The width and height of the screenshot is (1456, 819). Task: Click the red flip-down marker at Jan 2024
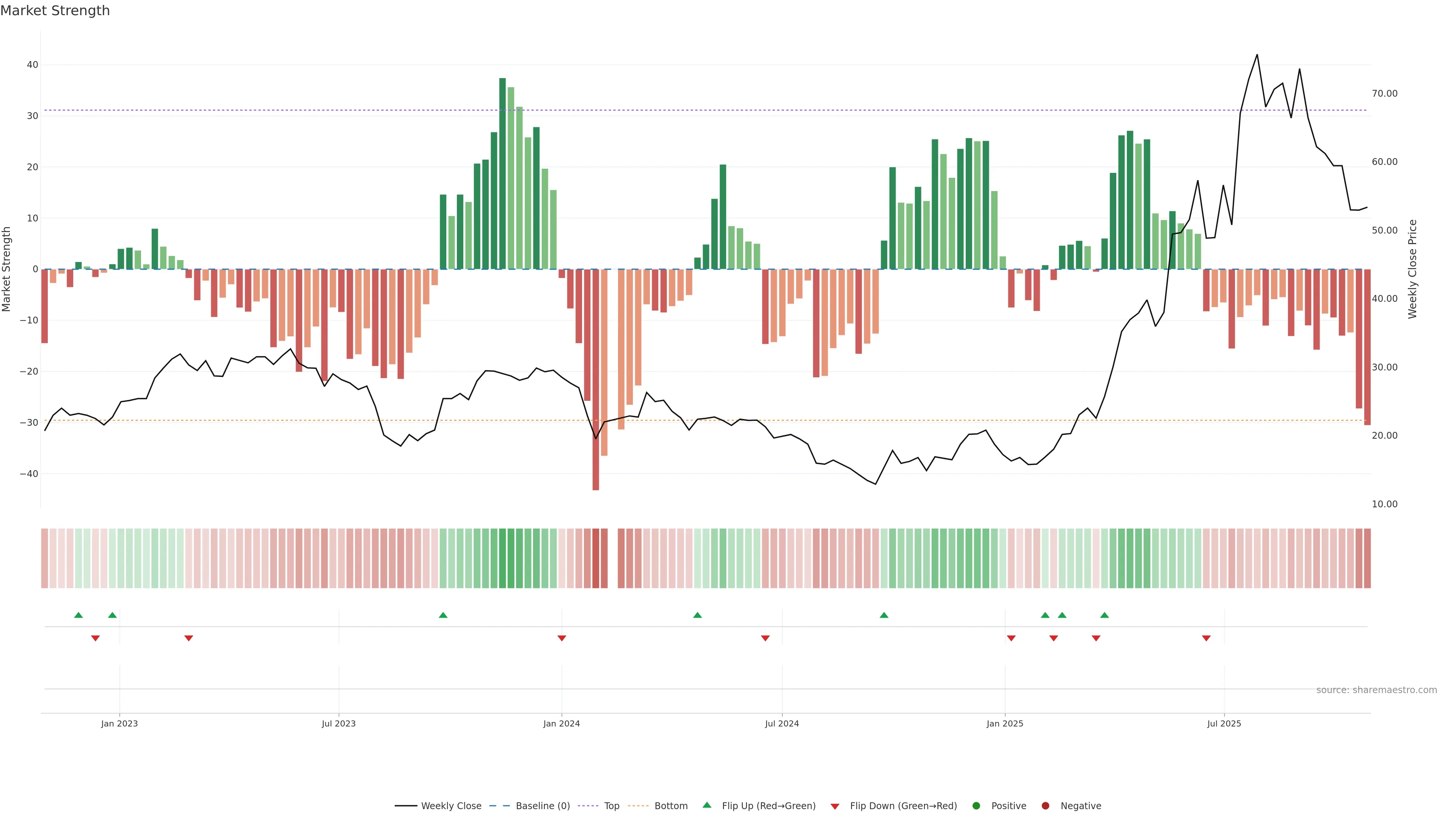(562, 638)
